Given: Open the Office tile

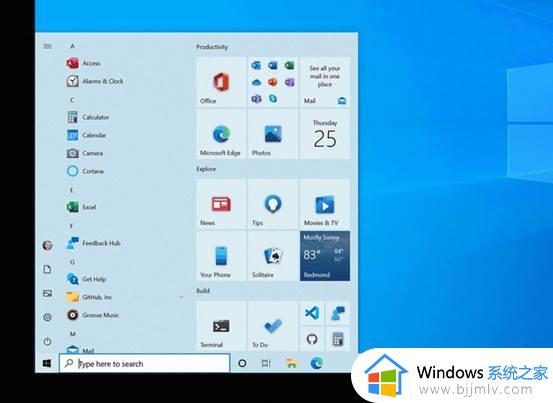Looking at the screenshot, I should click(221, 82).
